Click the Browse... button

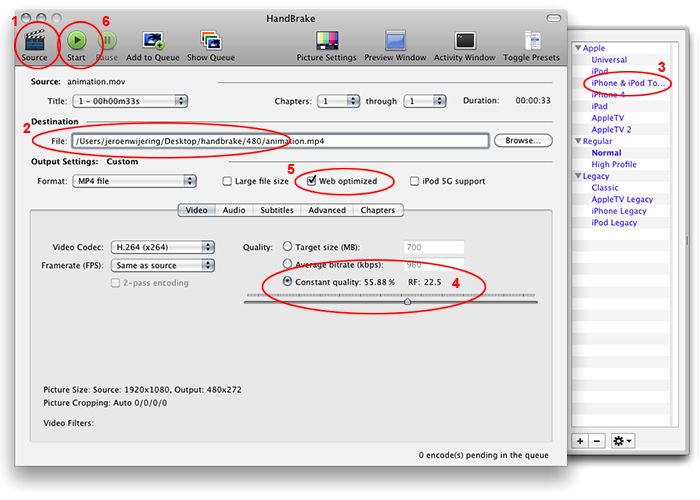coord(523,141)
